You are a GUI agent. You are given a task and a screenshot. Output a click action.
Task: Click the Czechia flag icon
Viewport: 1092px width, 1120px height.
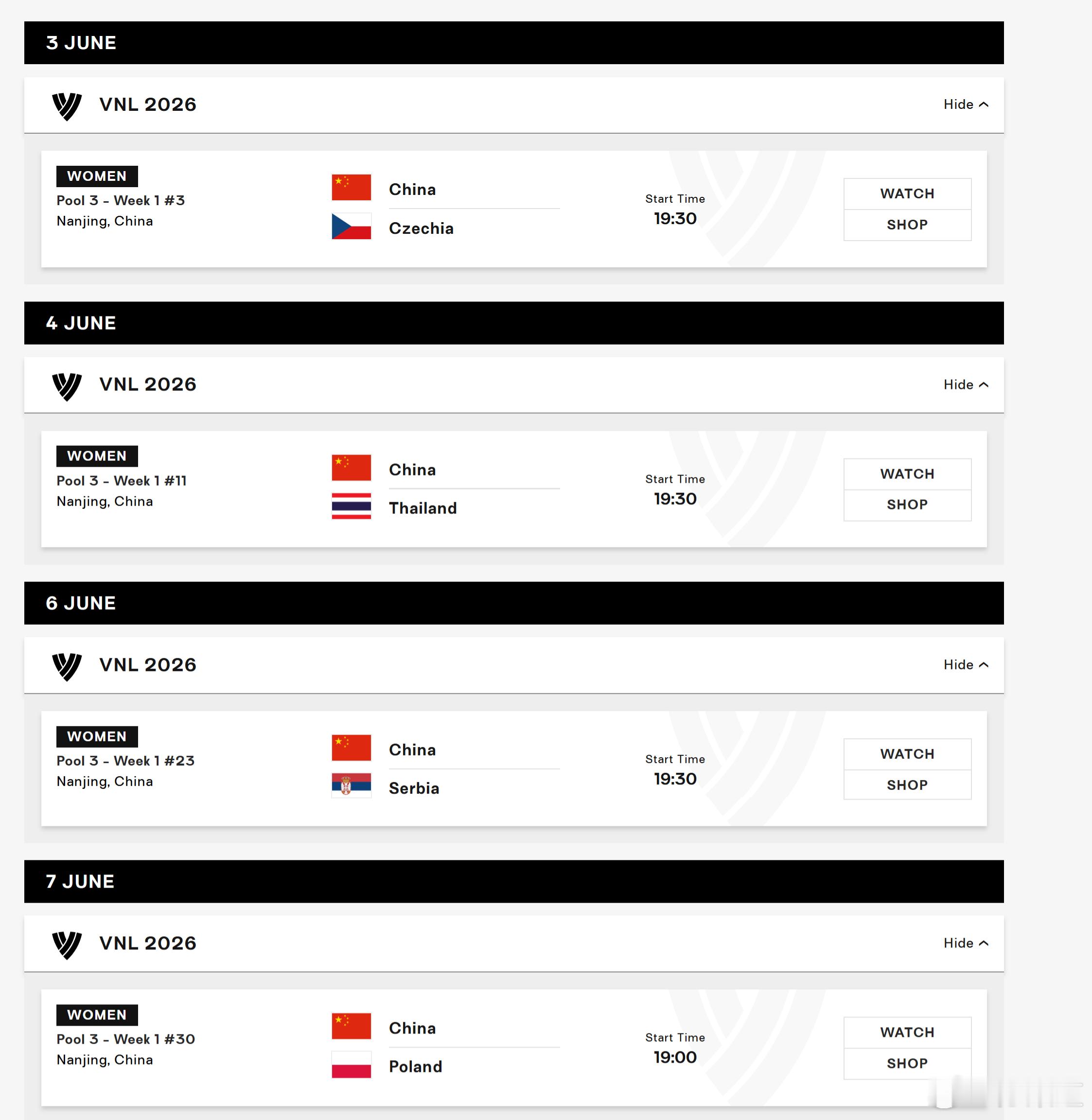[x=351, y=227]
